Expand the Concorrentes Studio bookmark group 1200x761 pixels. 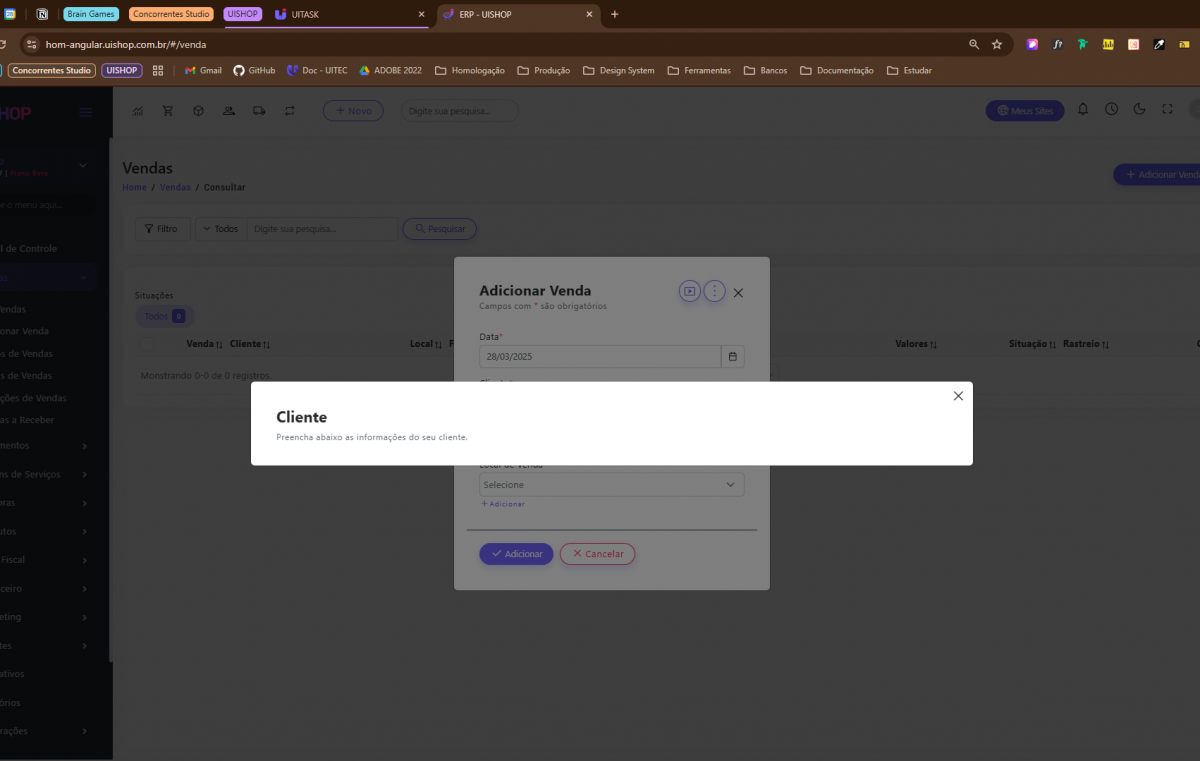[52, 71]
